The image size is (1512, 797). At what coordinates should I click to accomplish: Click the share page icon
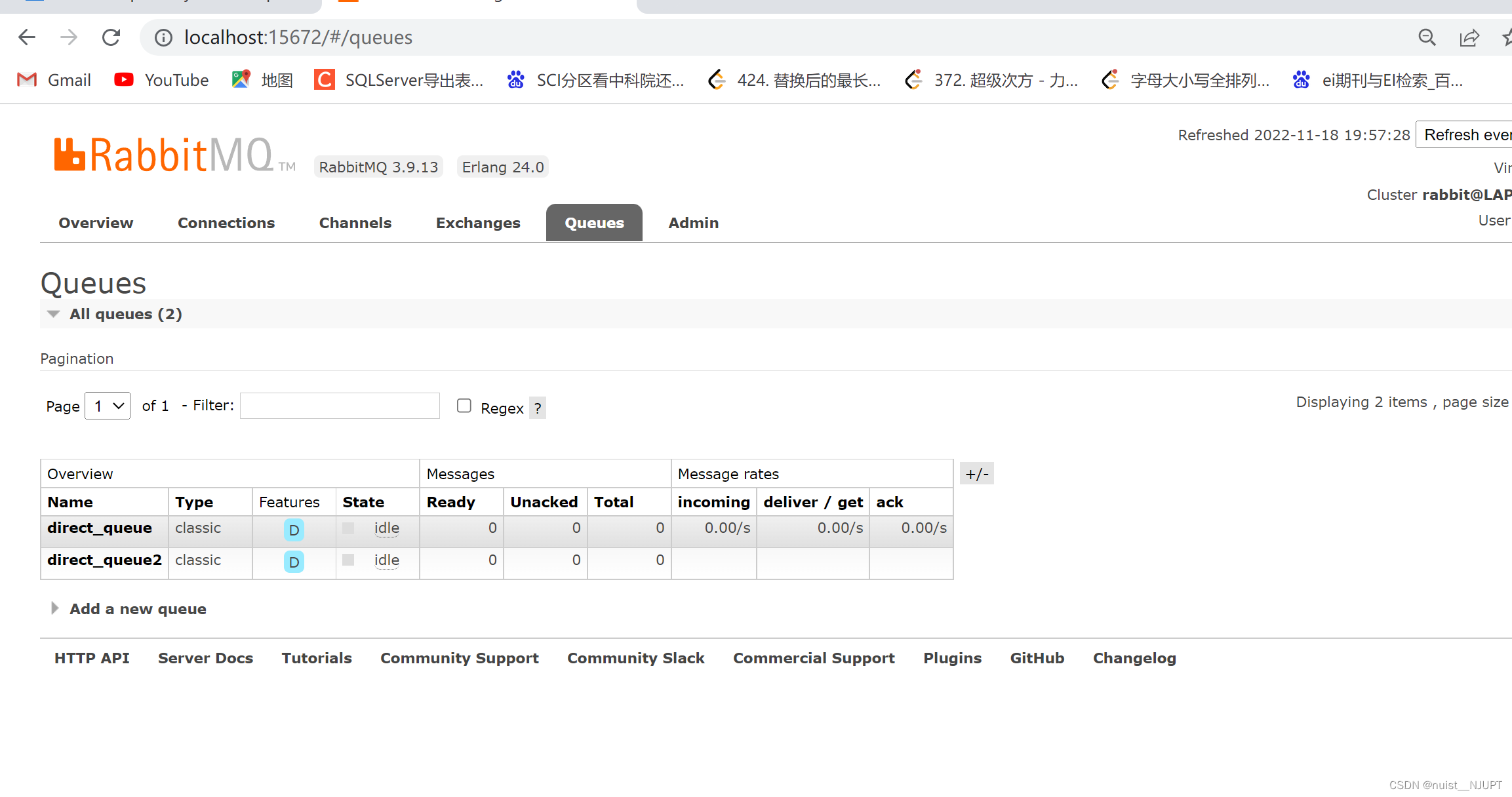1469,37
